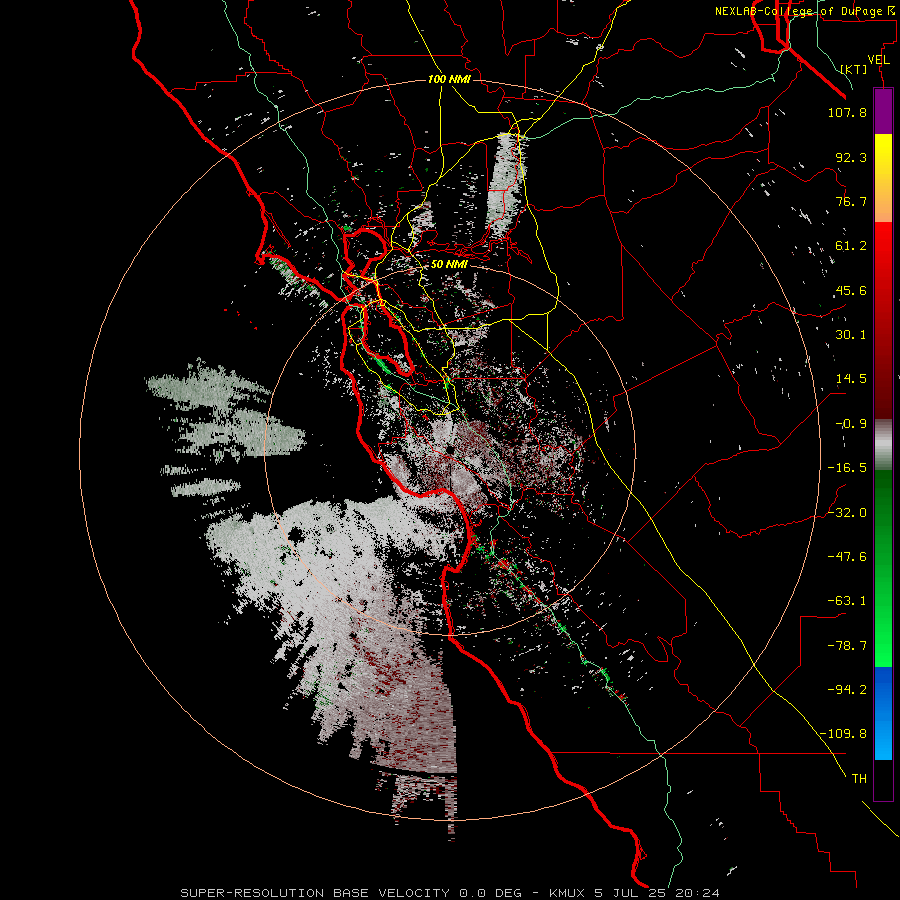This screenshot has width=900, height=900.
Task: Click the 45.6 velocity scale value
Action: coord(851,290)
